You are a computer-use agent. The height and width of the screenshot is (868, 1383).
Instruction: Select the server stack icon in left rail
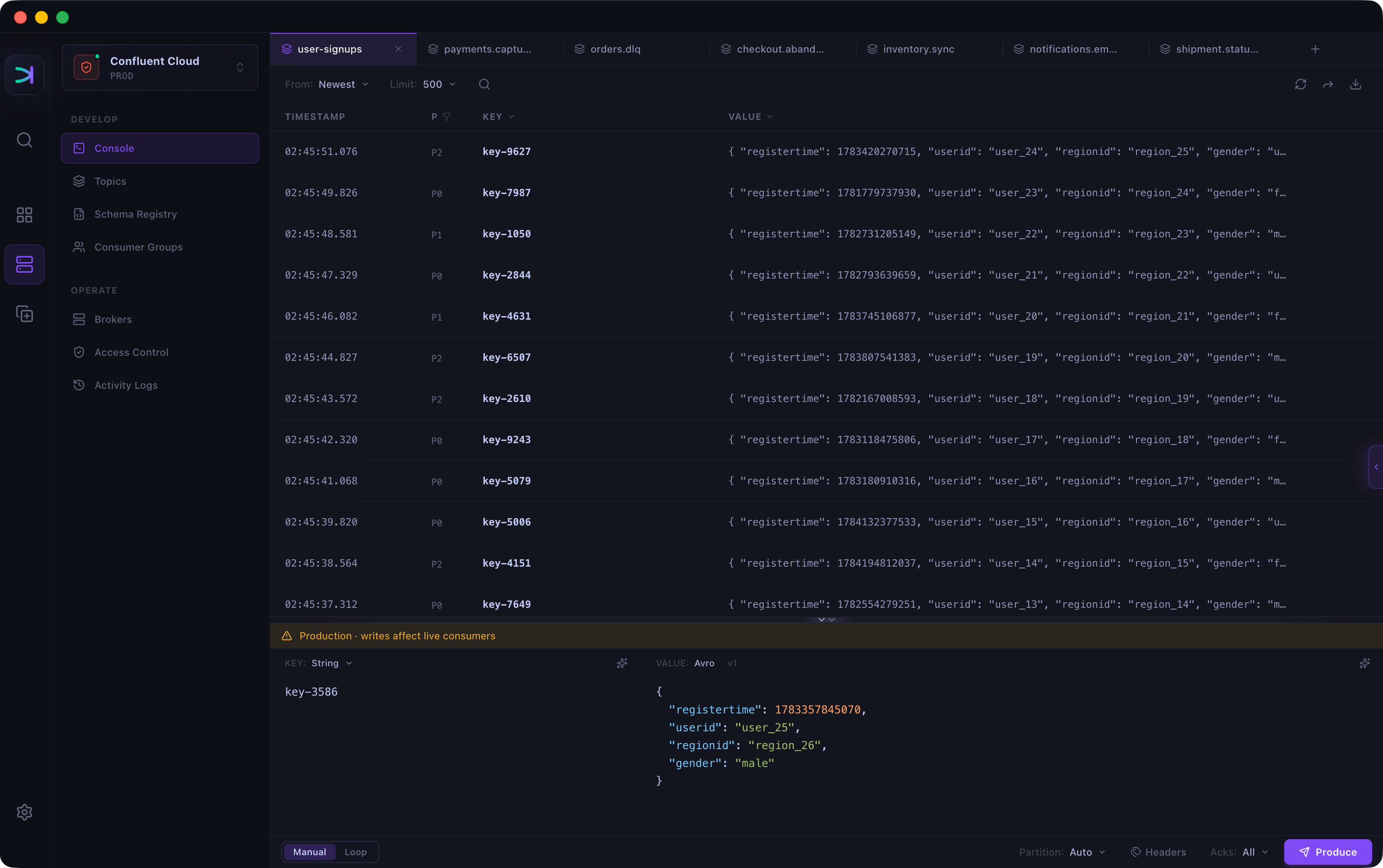pyautogui.click(x=24, y=264)
